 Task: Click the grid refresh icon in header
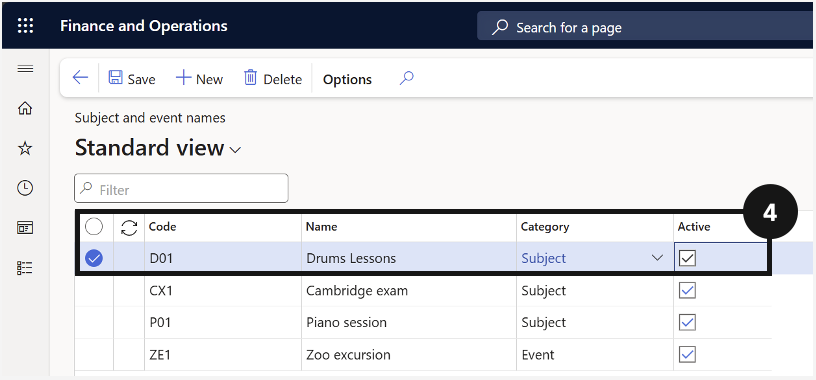tap(129, 227)
